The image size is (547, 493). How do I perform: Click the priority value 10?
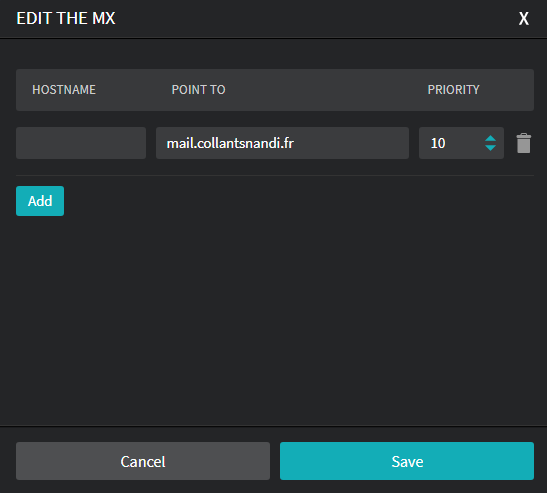[438, 143]
